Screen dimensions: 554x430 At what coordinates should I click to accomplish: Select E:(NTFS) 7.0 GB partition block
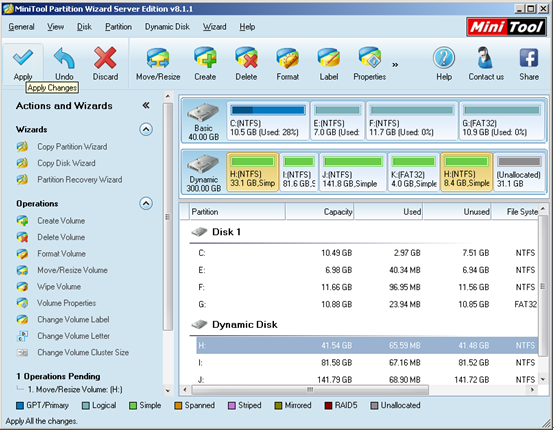(x=337, y=121)
